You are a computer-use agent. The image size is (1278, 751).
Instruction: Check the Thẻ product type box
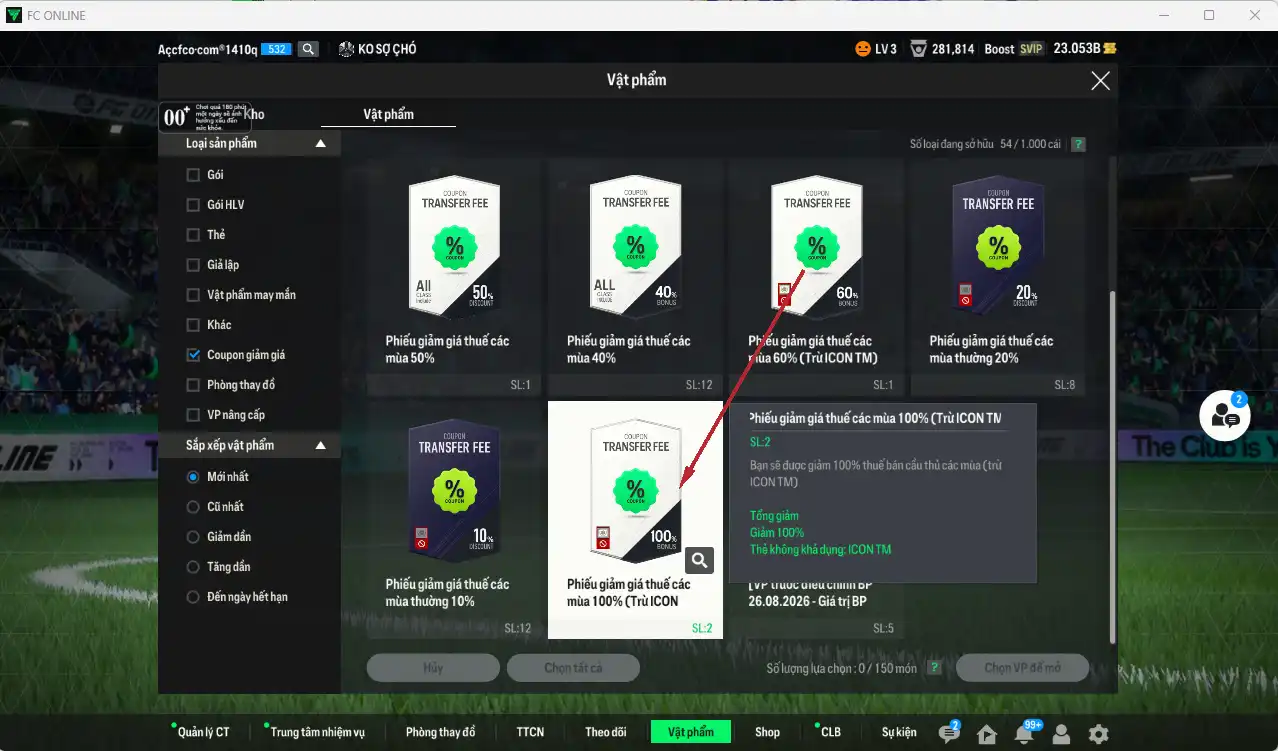click(193, 235)
